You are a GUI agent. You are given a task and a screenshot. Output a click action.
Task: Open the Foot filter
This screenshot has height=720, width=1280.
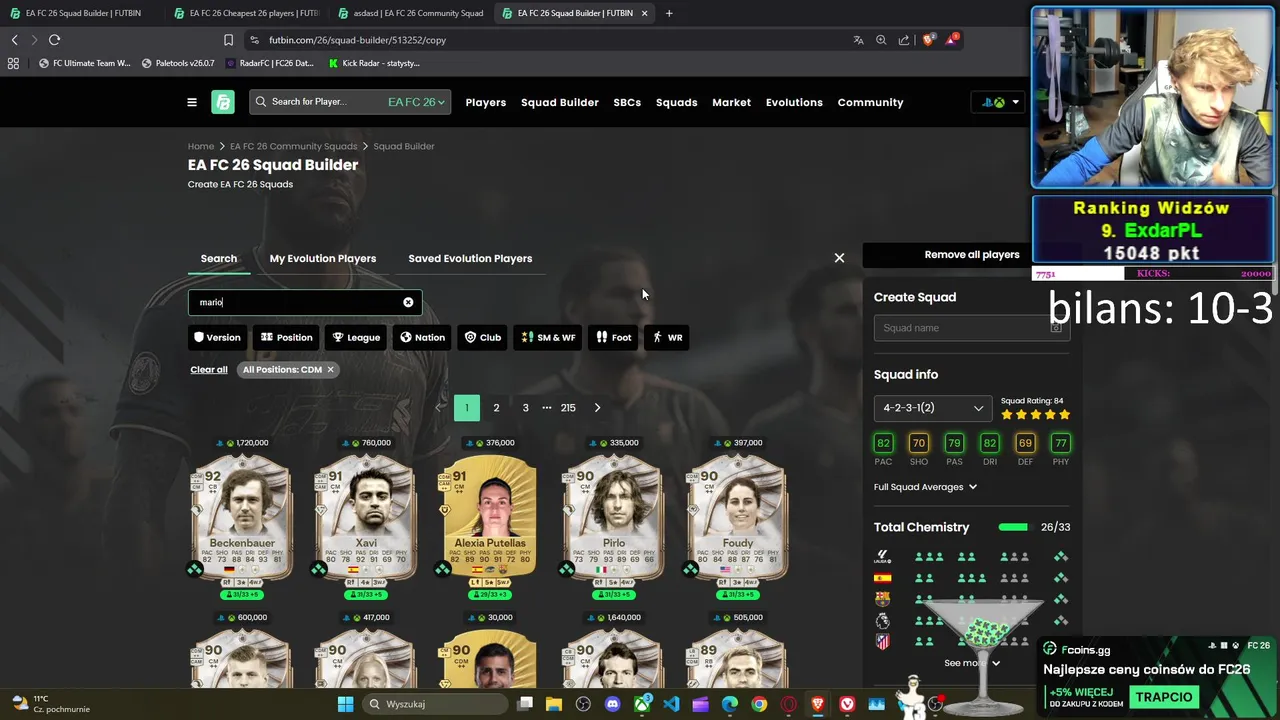coord(614,337)
